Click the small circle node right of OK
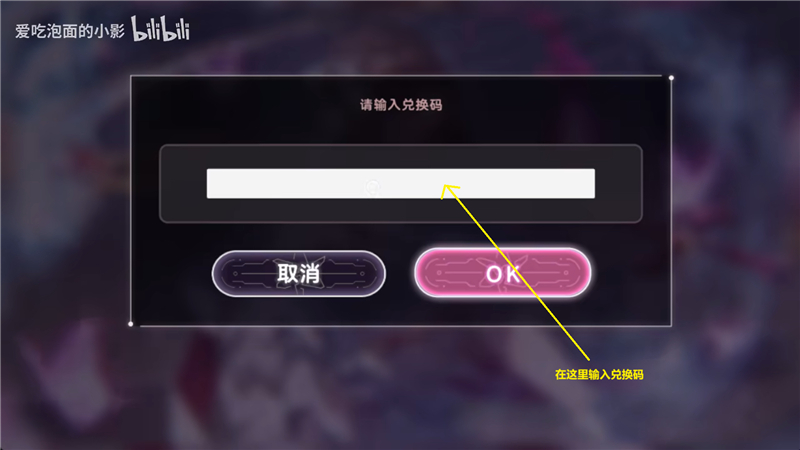800x450 pixels. pyautogui.click(x=566, y=272)
